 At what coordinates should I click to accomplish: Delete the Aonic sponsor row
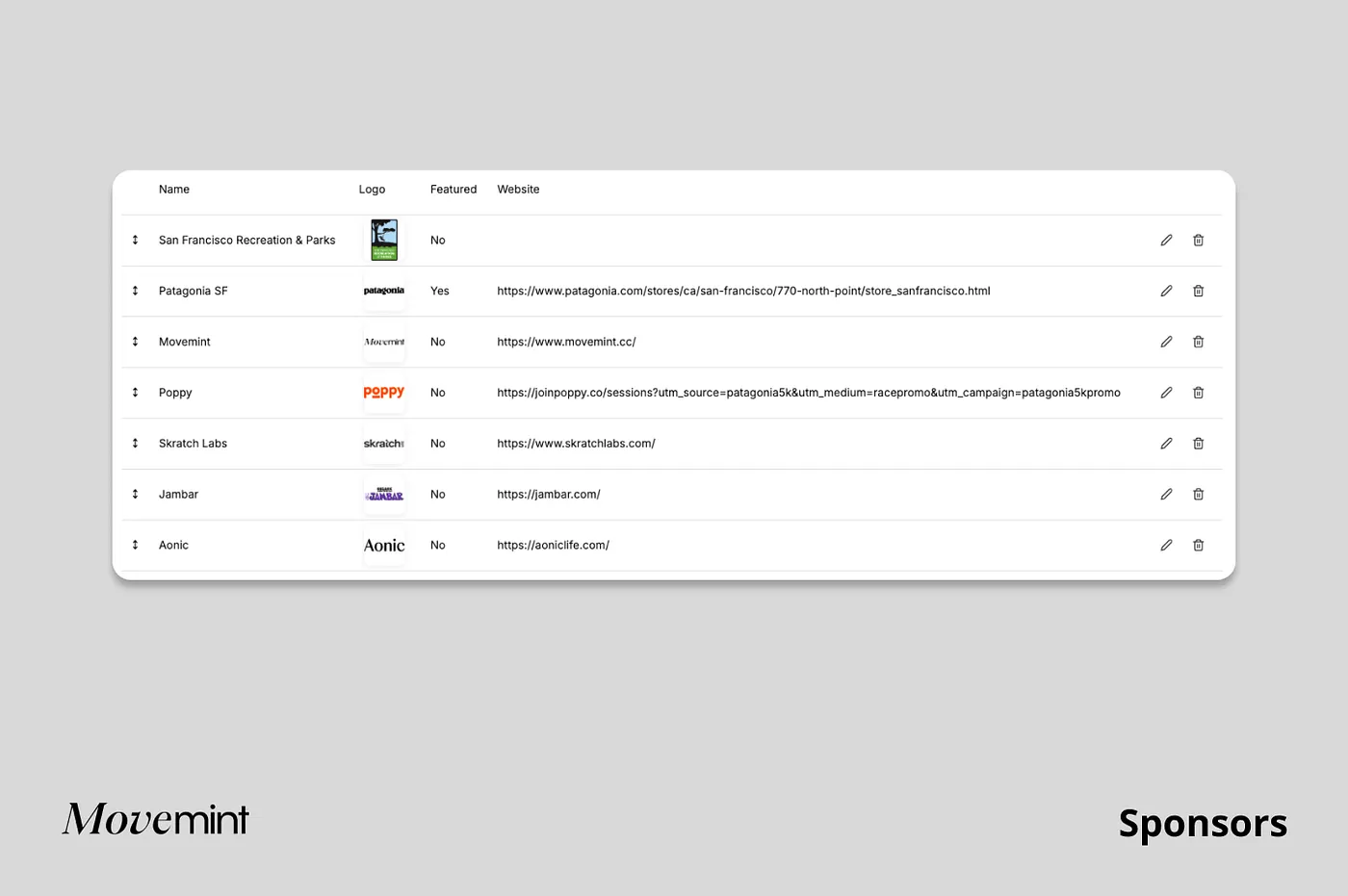click(x=1199, y=545)
